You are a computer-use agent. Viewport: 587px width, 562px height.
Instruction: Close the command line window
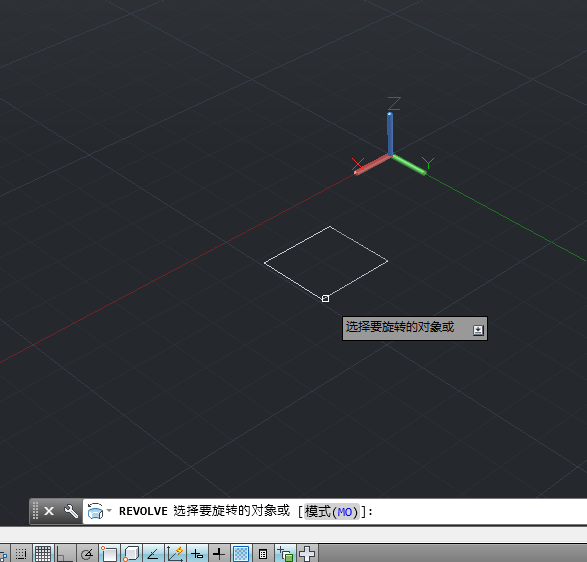[x=49, y=511]
